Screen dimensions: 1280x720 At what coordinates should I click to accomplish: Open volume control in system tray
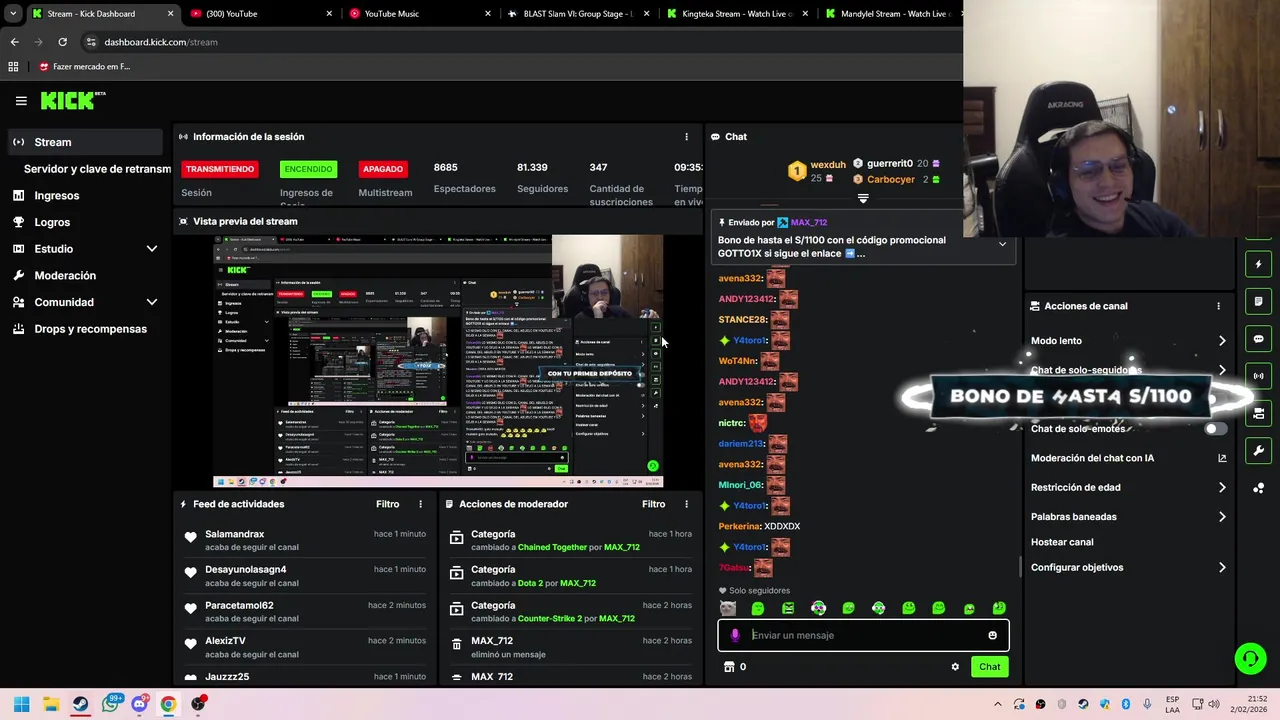coord(1214,704)
